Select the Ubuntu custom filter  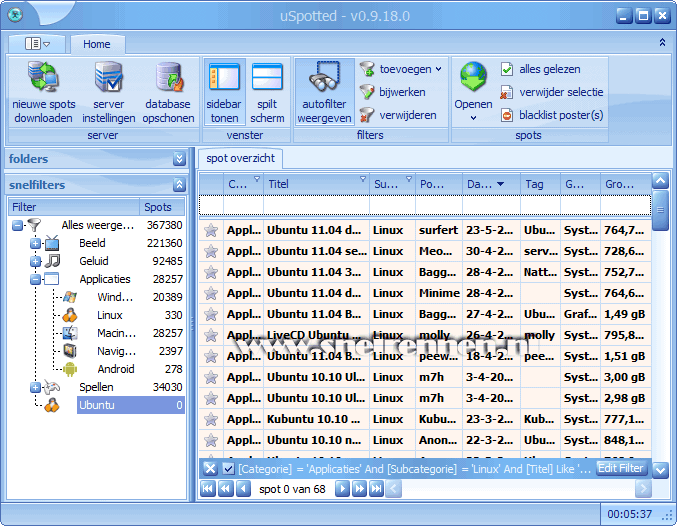coord(130,406)
